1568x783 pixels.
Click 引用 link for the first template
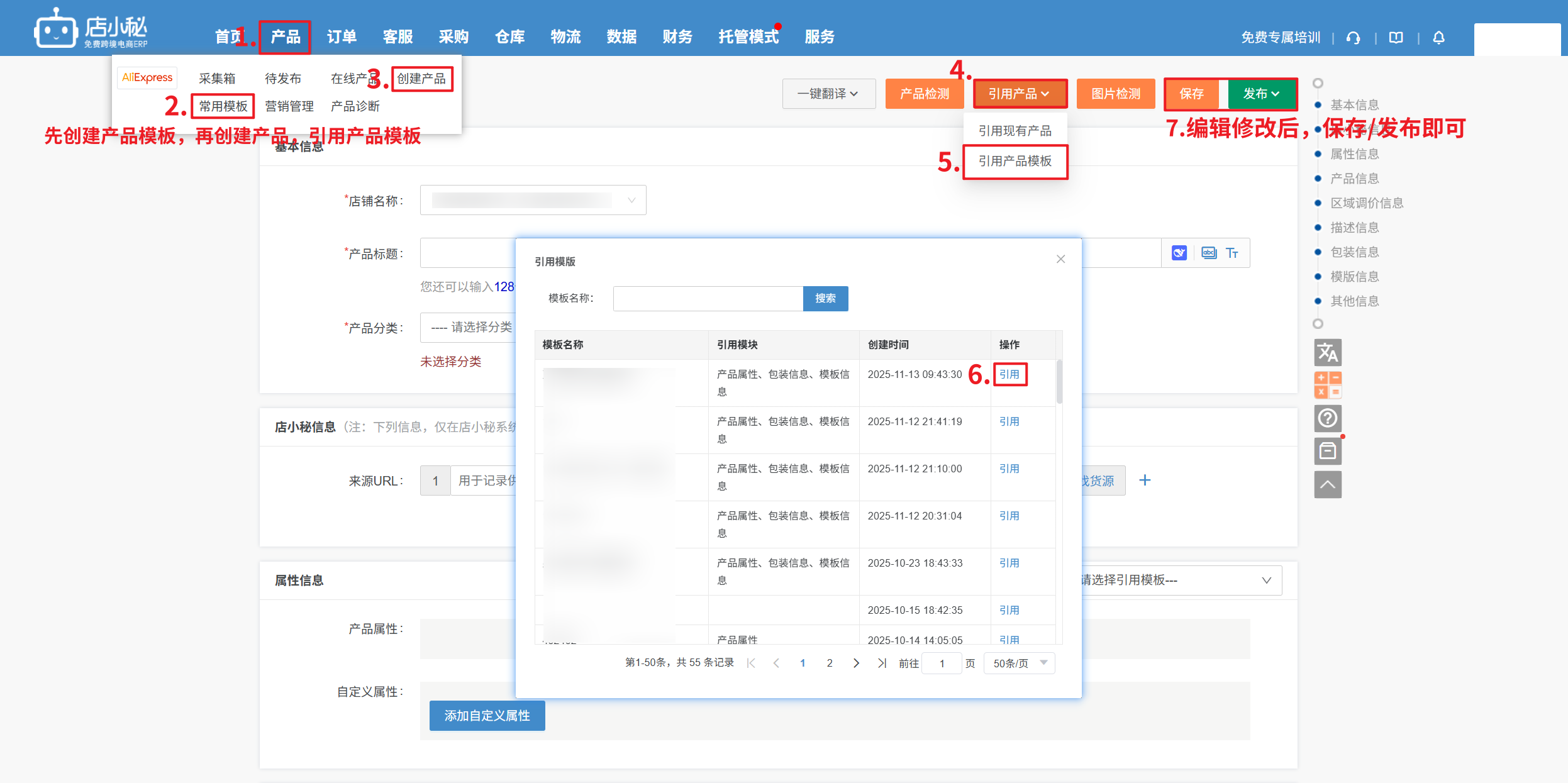[1009, 374]
